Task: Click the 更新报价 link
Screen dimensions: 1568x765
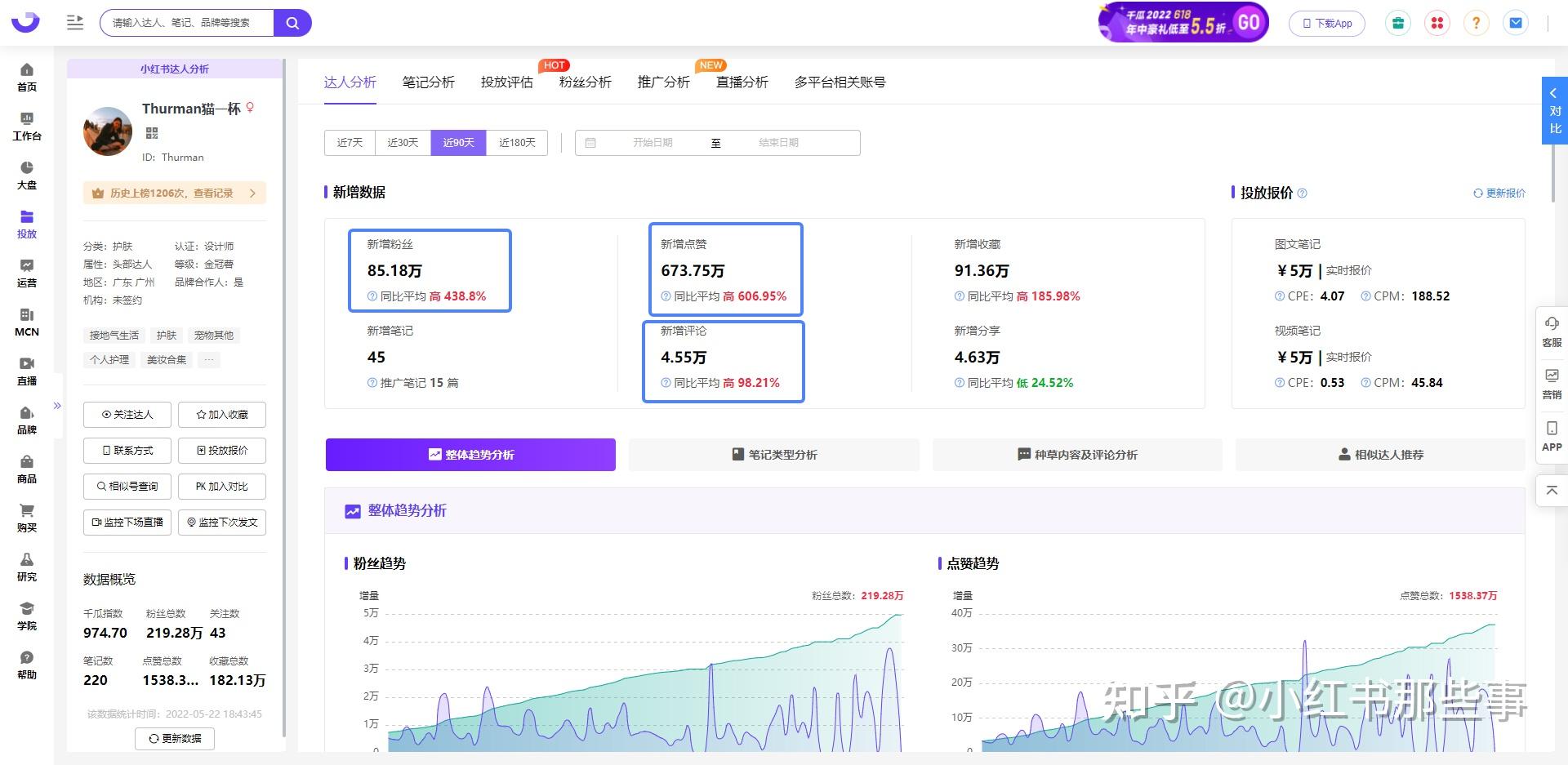Action: coord(1499,193)
